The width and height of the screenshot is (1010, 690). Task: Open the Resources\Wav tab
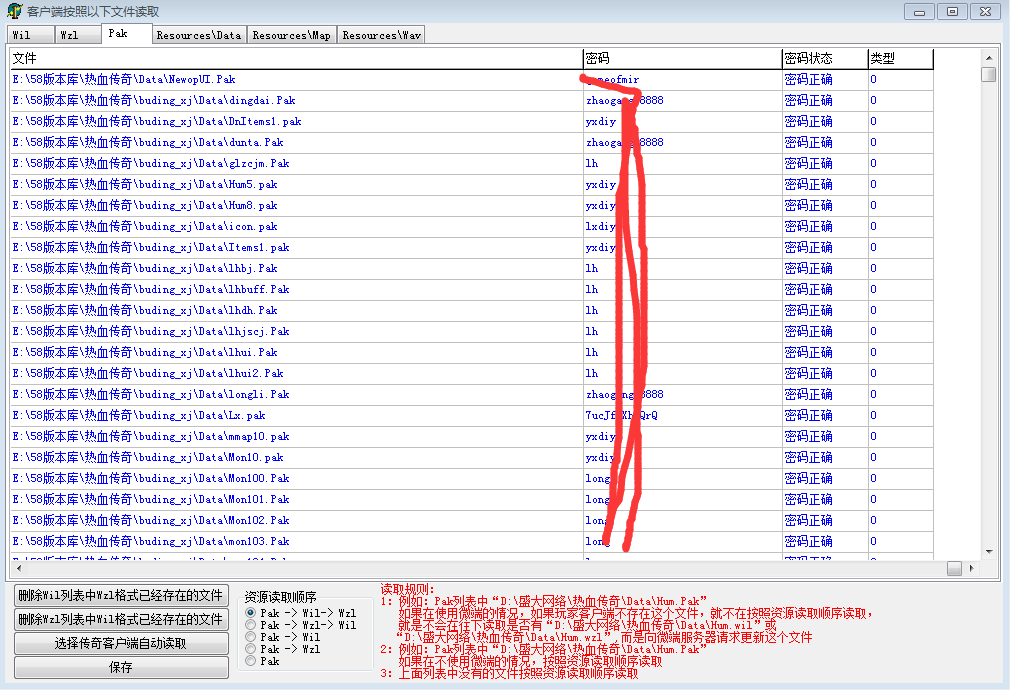pyautogui.click(x=381, y=35)
